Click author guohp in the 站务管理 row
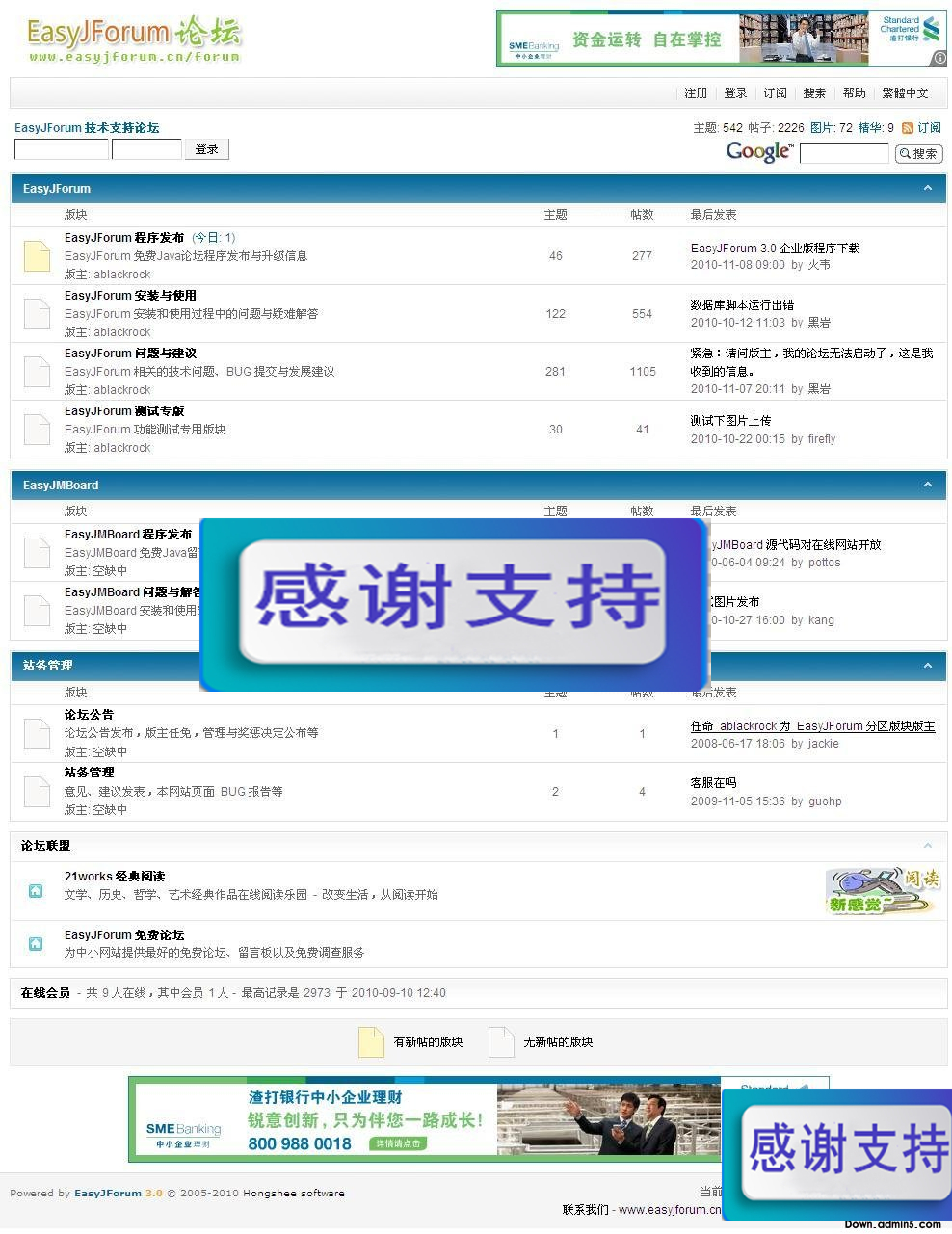952x1234 pixels. [825, 801]
